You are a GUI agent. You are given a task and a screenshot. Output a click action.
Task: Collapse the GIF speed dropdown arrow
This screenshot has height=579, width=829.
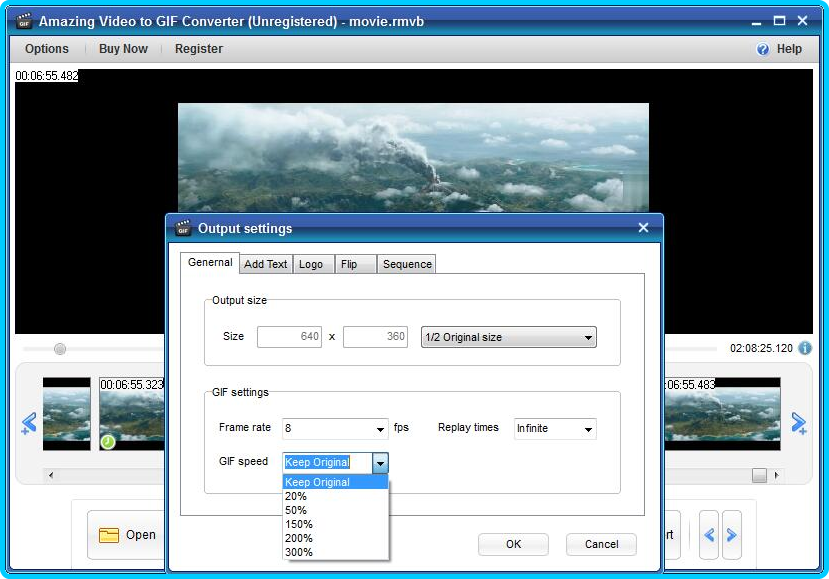380,463
